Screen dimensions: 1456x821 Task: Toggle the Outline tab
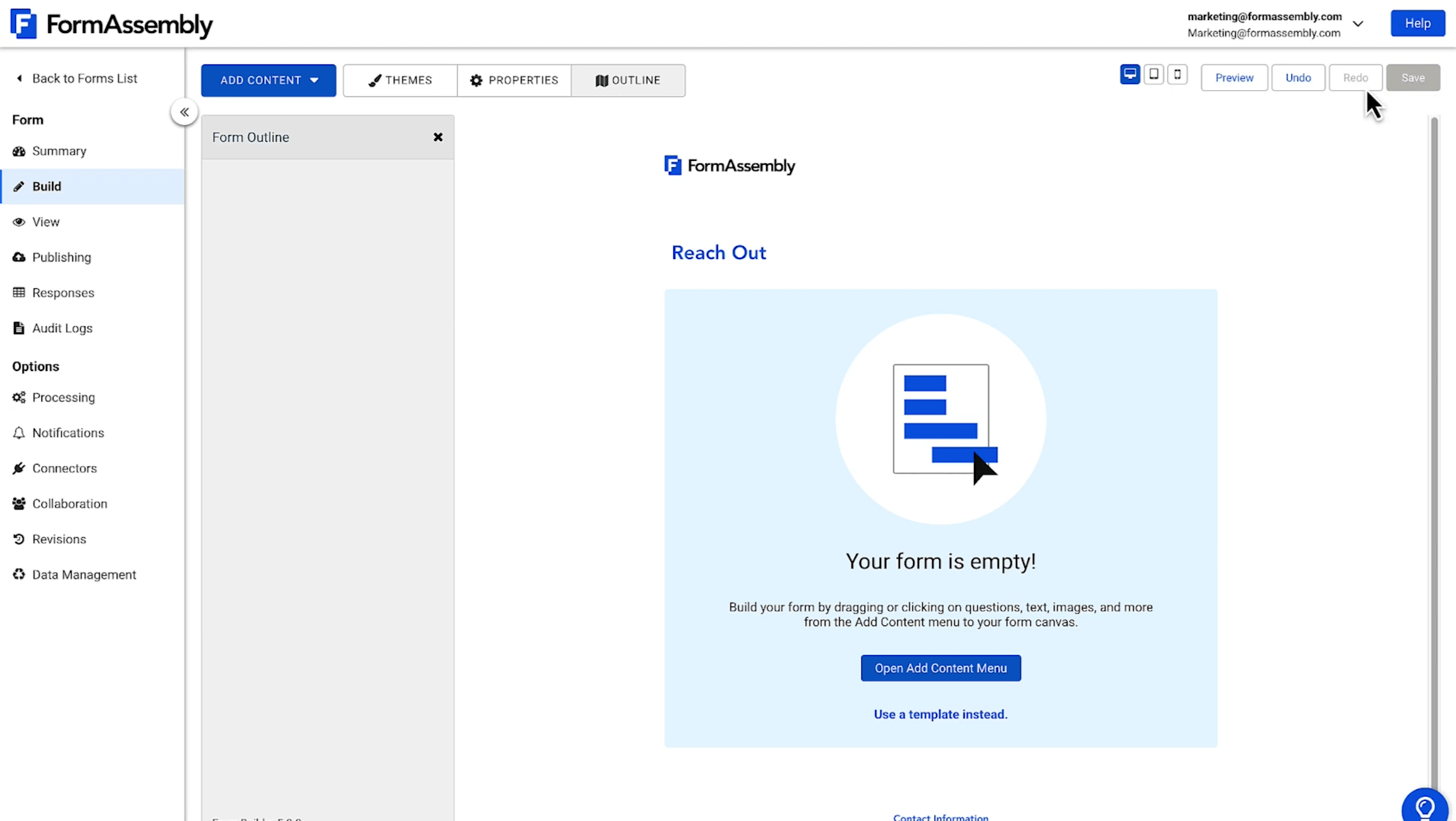[x=628, y=80]
